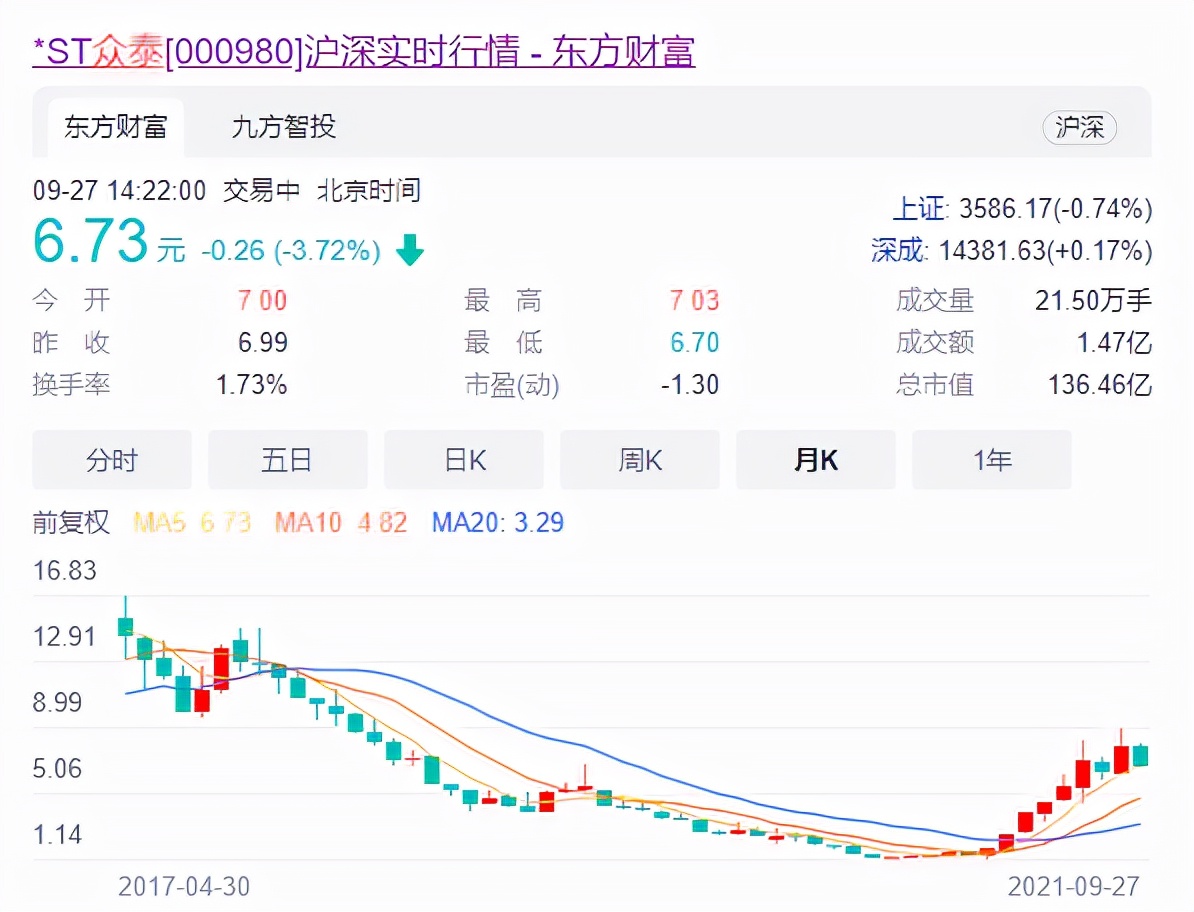Click the 今开 opening price 7.00
This screenshot has width=1194, height=912.
point(262,301)
